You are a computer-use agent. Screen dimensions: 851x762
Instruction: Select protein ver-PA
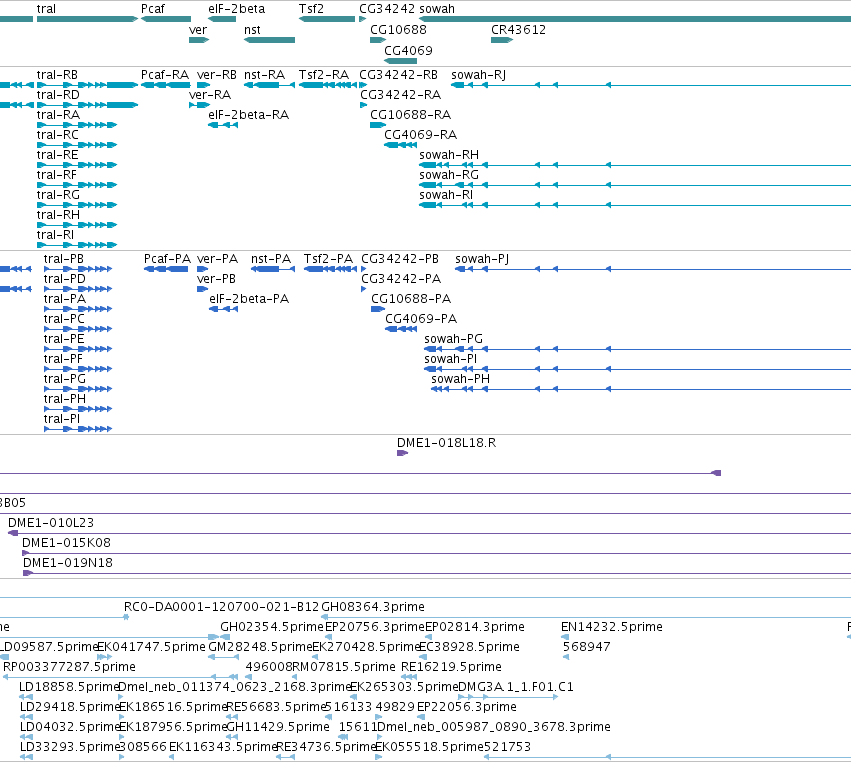click(x=217, y=259)
